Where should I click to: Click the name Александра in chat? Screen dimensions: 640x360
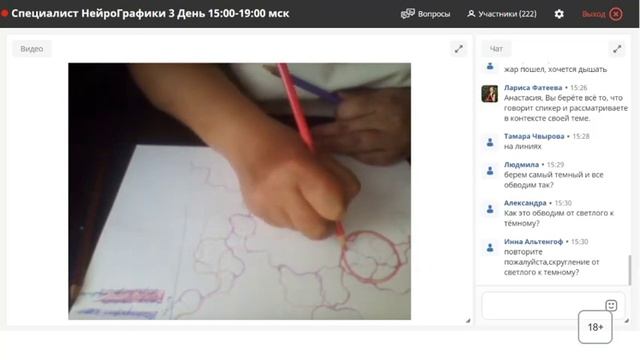tap(525, 203)
